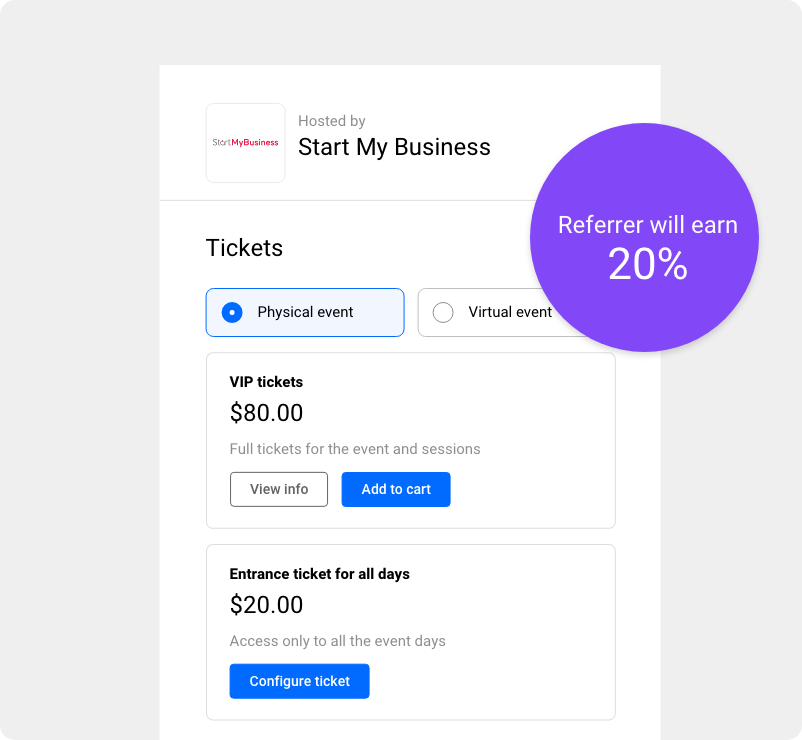Click the Virtual event label text
Image resolution: width=802 pixels, height=740 pixels.
pyautogui.click(x=510, y=312)
